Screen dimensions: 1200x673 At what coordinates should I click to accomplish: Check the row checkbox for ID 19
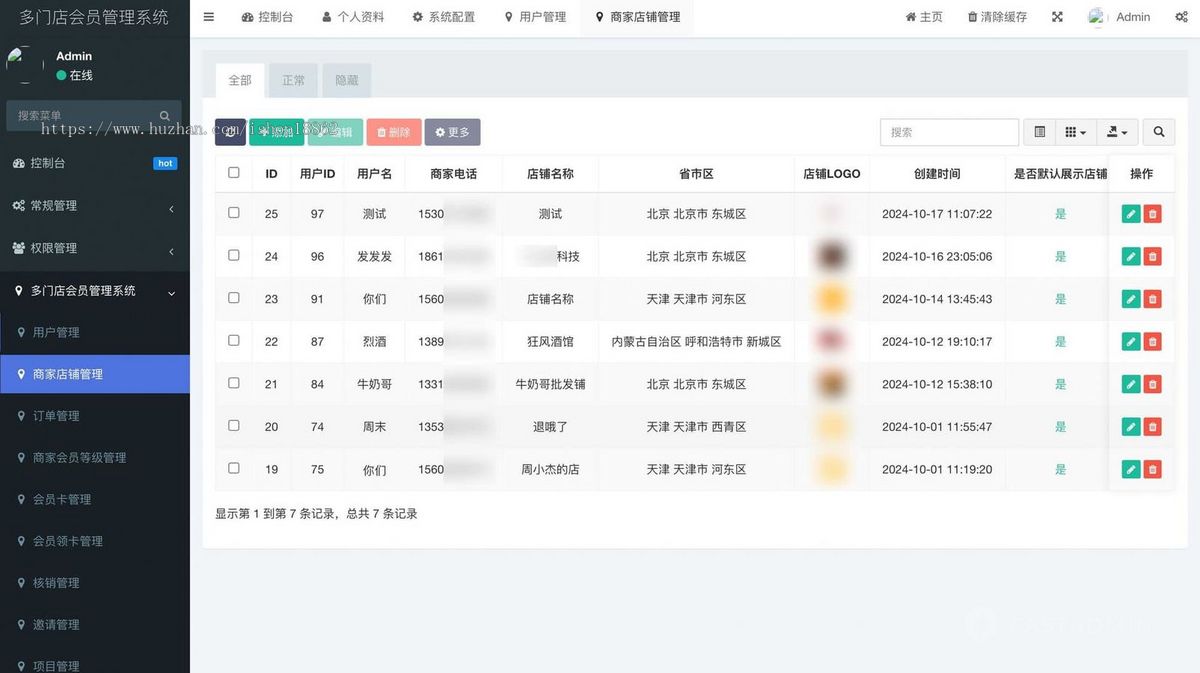[233, 468]
